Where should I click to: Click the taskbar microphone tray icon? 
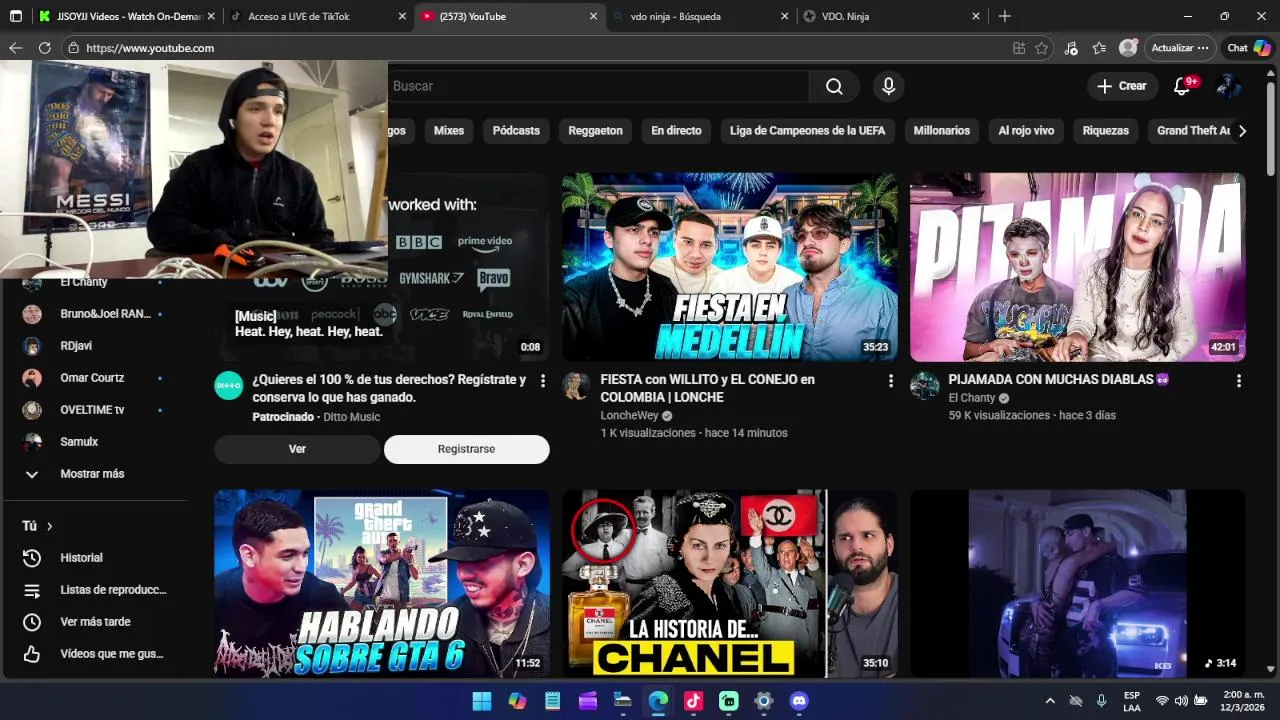(1101, 701)
